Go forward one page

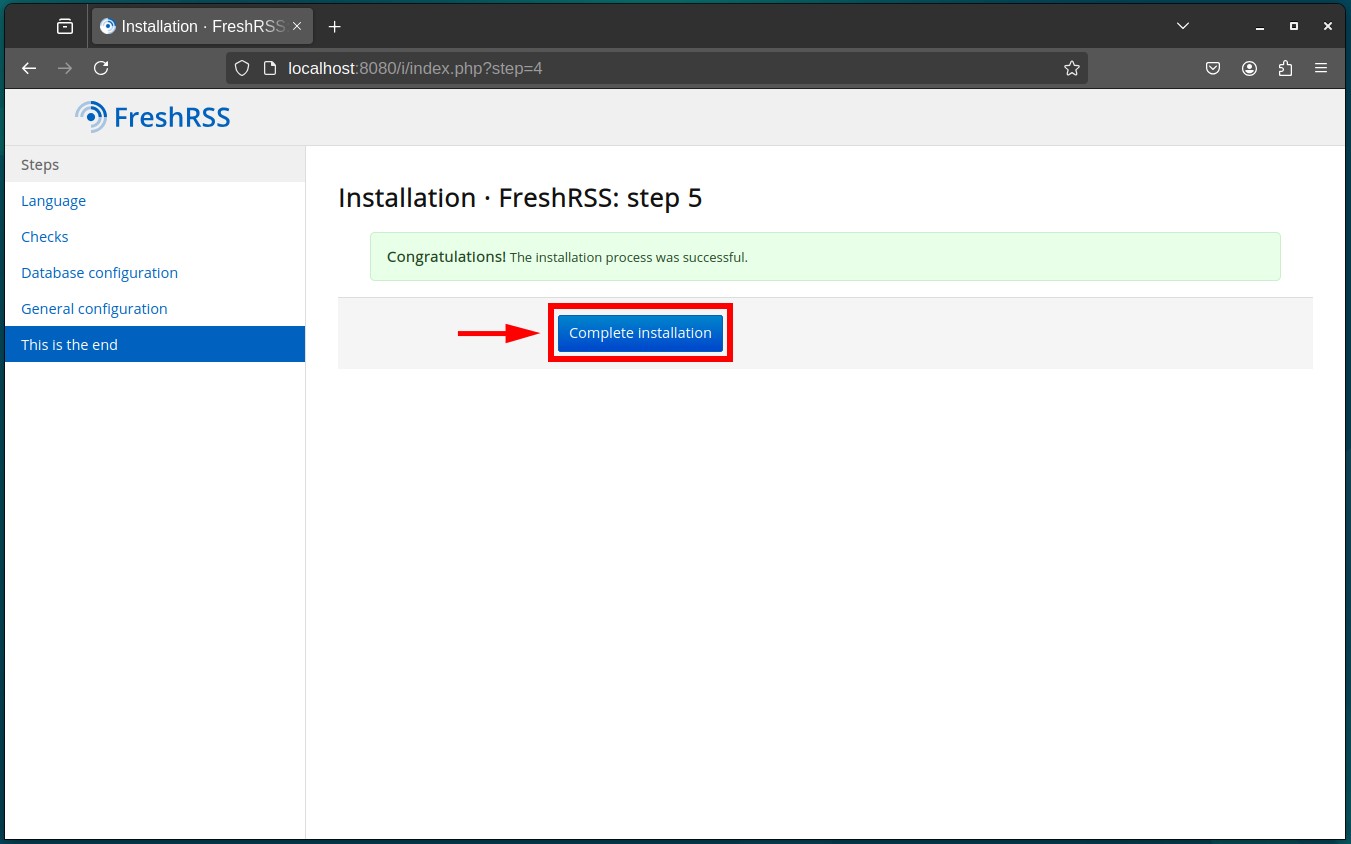[x=65, y=68]
